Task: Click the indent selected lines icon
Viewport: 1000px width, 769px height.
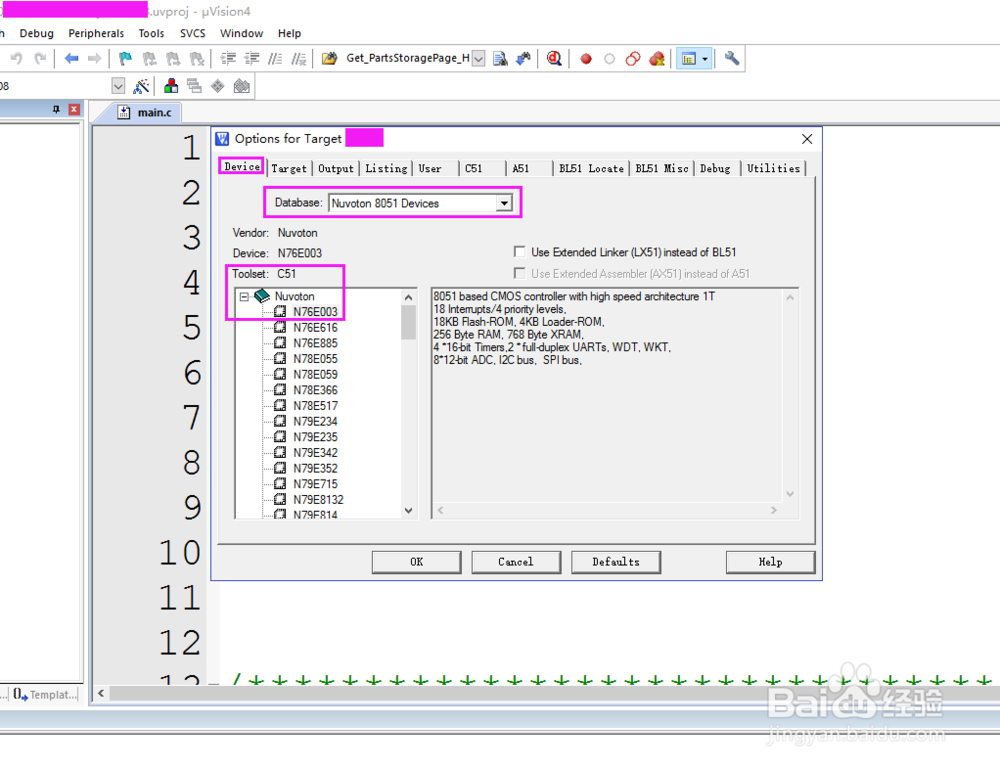Action: point(228,59)
